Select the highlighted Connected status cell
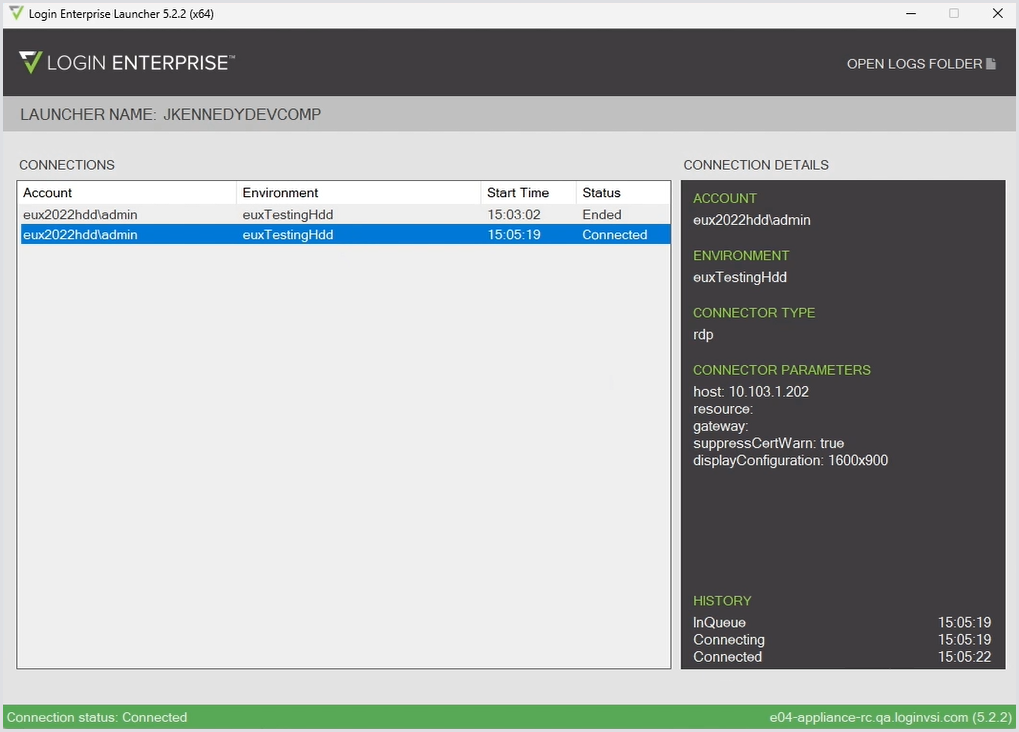This screenshot has width=1019, height=732. click(615, 235)
